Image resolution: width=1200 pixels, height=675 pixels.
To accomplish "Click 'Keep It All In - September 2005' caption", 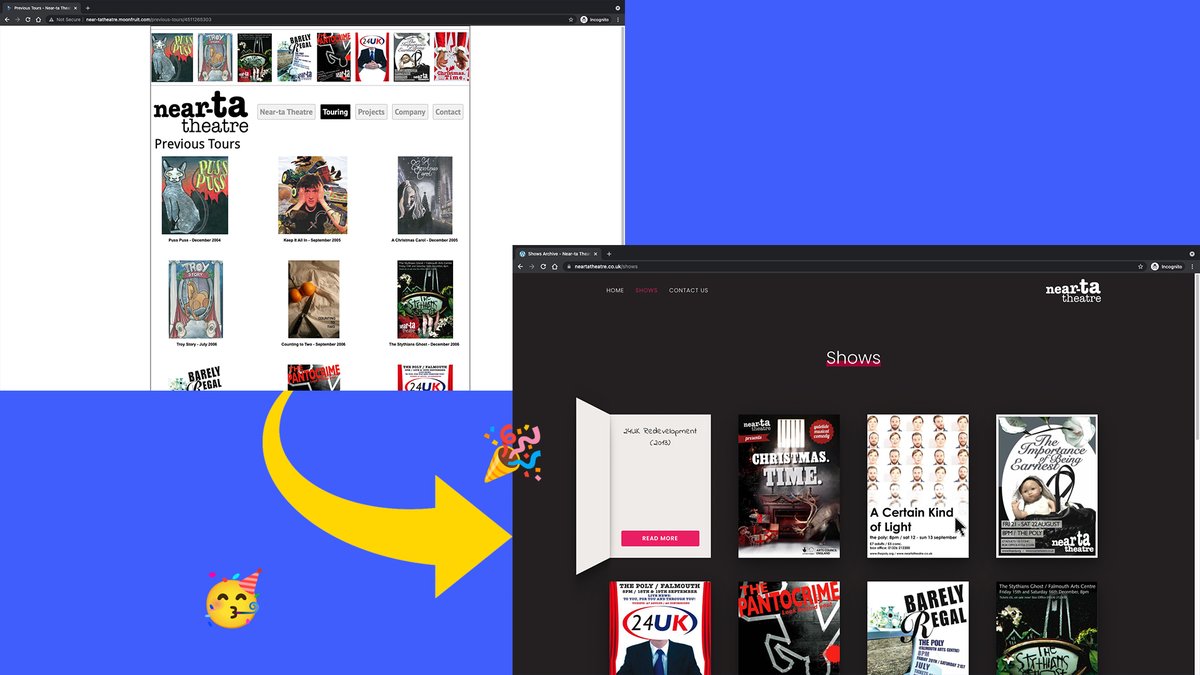I will [313, 240].
